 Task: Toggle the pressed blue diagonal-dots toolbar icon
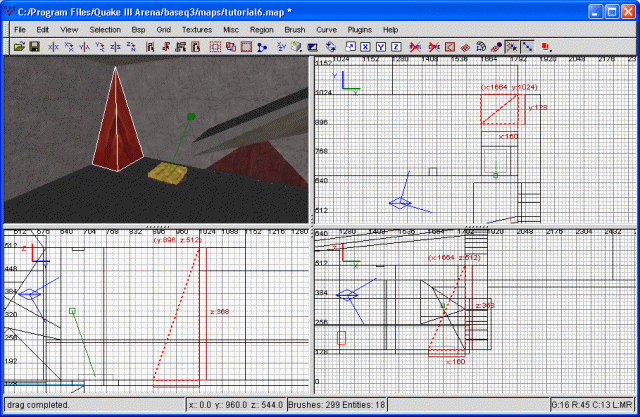pos(527,47)
